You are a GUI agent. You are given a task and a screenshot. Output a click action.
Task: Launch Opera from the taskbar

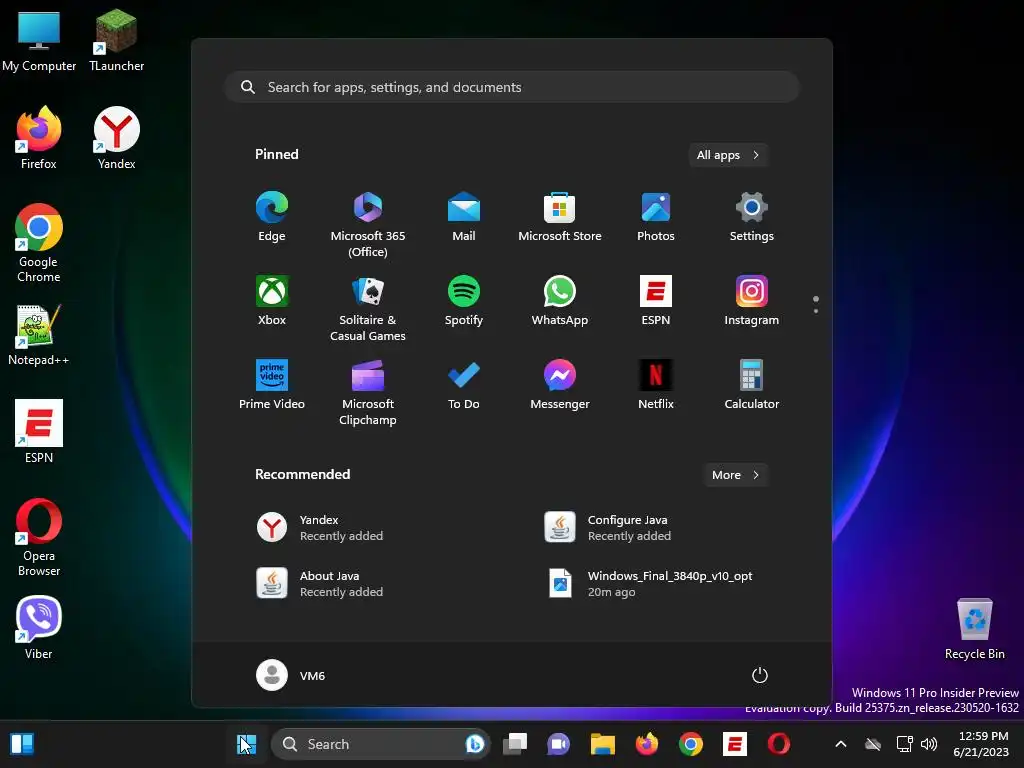pyautogui.click(x=778, y=744)
